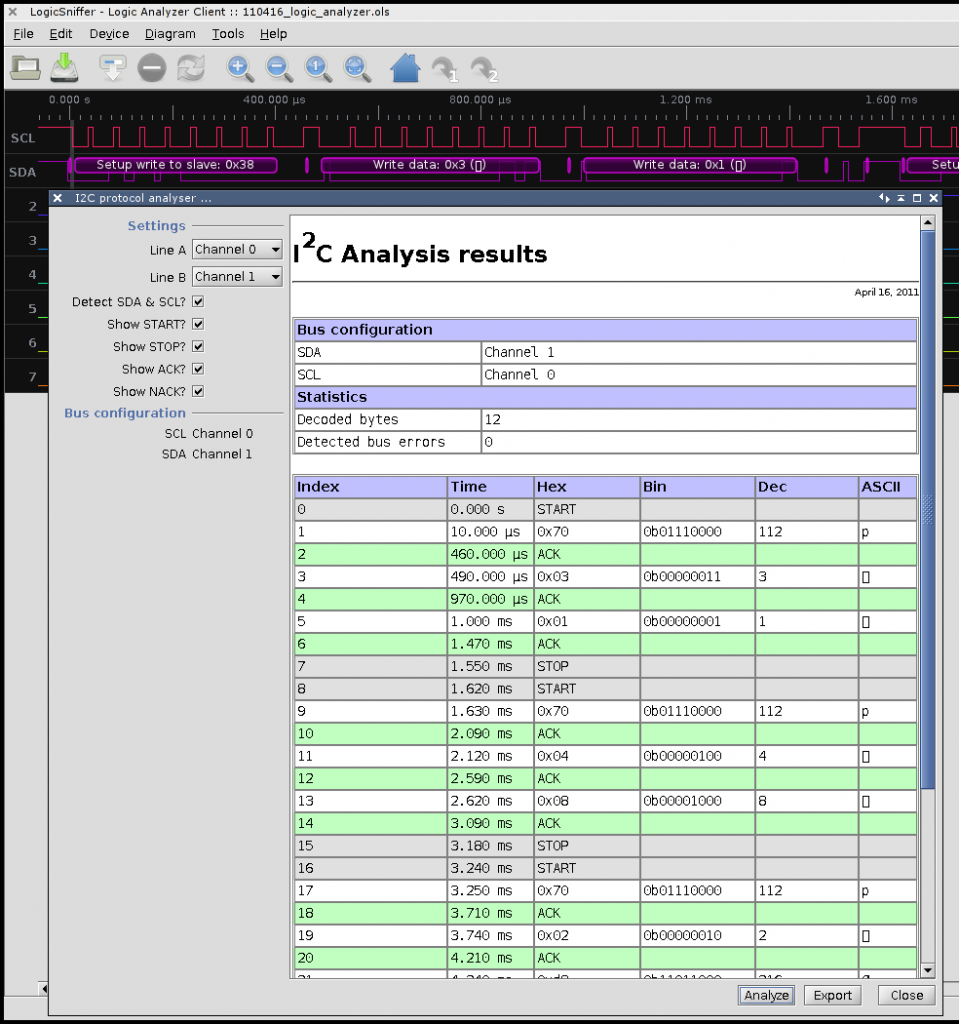Open a saved logic analyzer project file
This screenshot has width=959, height=1024.
25,67
